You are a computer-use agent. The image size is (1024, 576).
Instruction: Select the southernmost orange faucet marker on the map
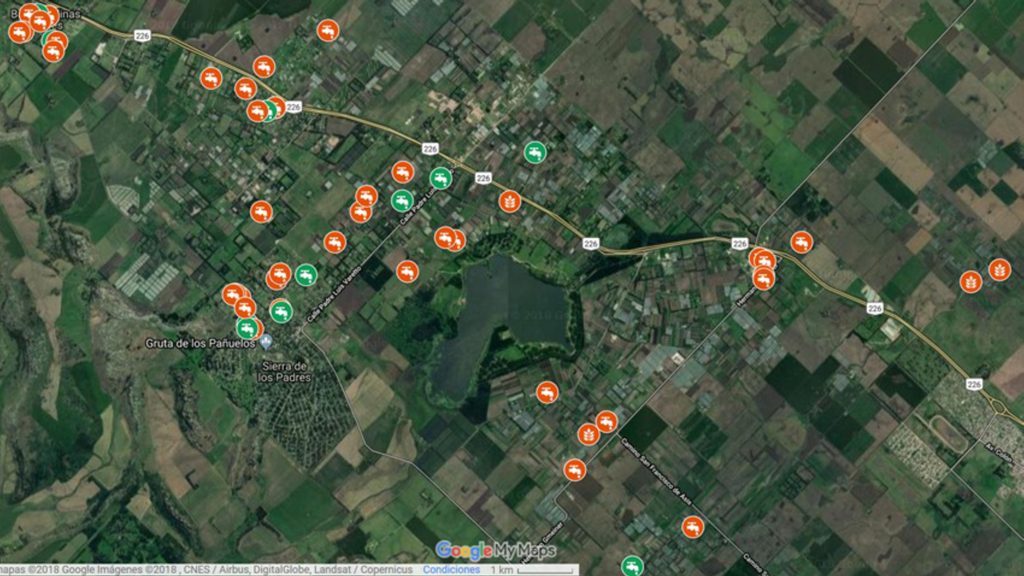(692, 526)
